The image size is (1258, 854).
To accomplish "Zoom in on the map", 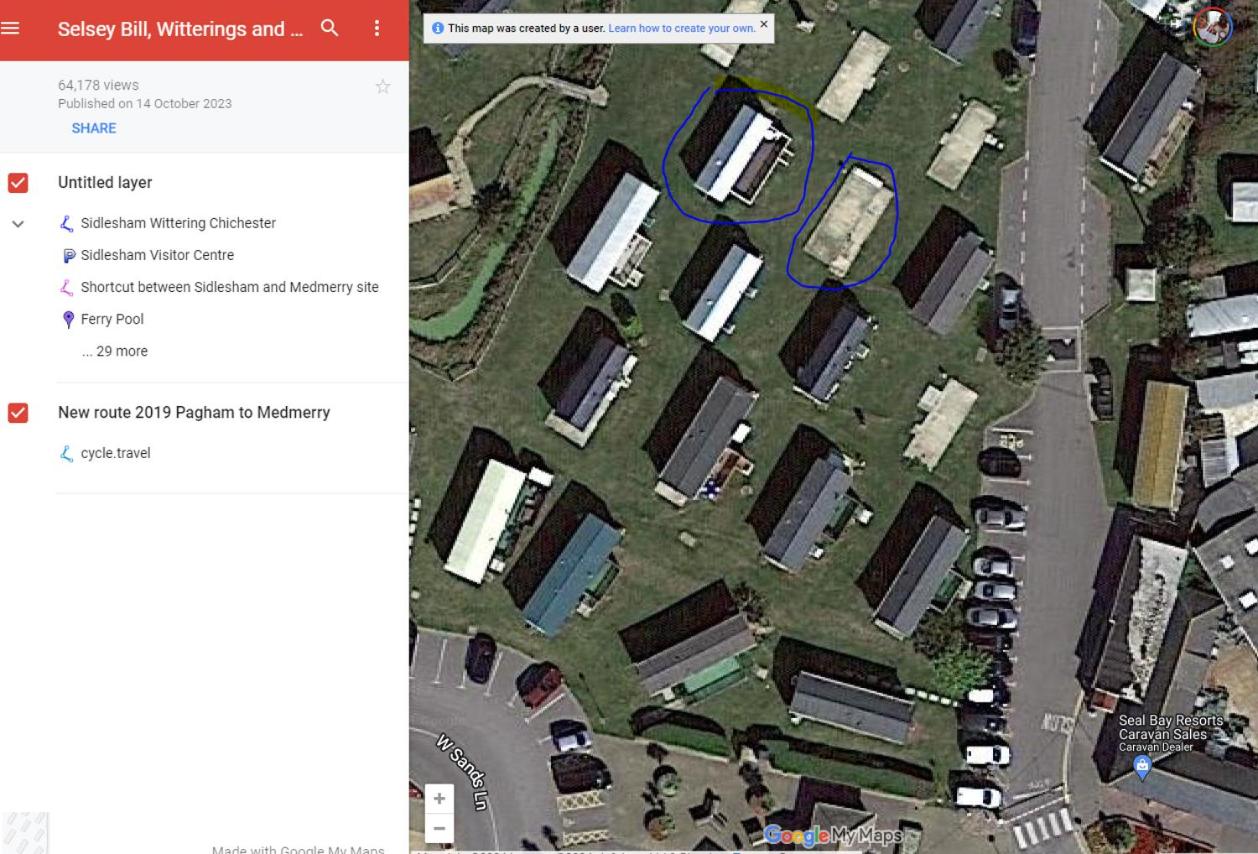I will coord(438,799).
